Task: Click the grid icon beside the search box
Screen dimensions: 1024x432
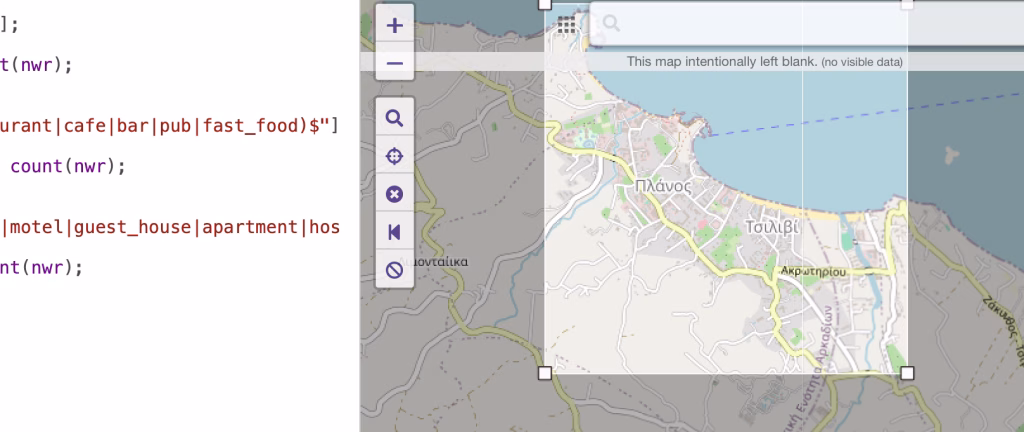Action: 567,25
